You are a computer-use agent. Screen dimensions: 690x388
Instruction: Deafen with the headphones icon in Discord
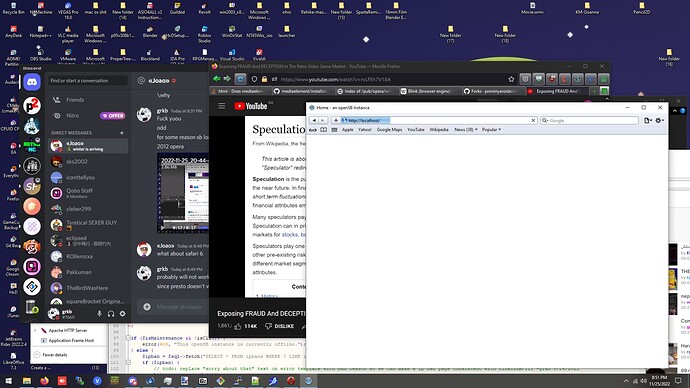point(111,314)
